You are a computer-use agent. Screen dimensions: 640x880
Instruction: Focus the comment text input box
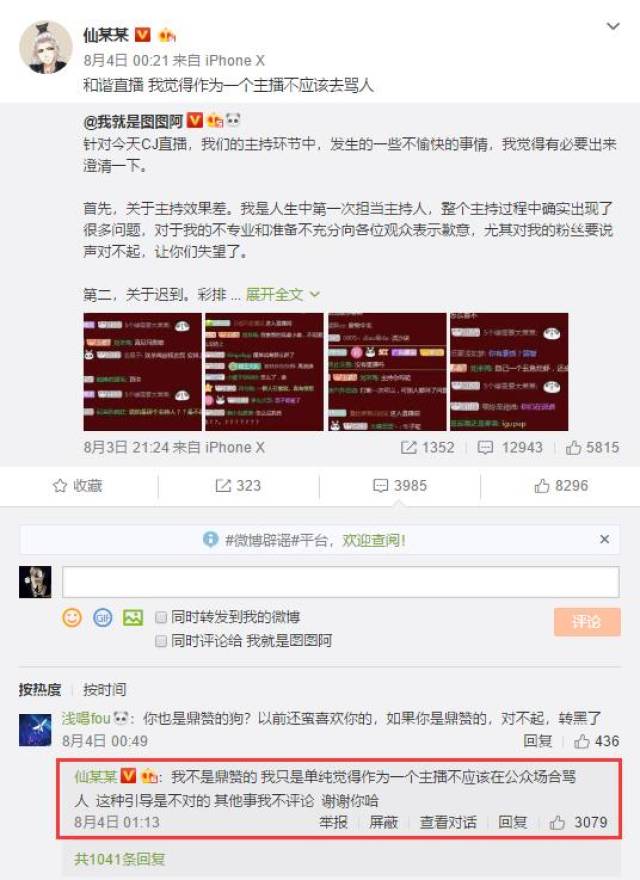coord(341,582)
